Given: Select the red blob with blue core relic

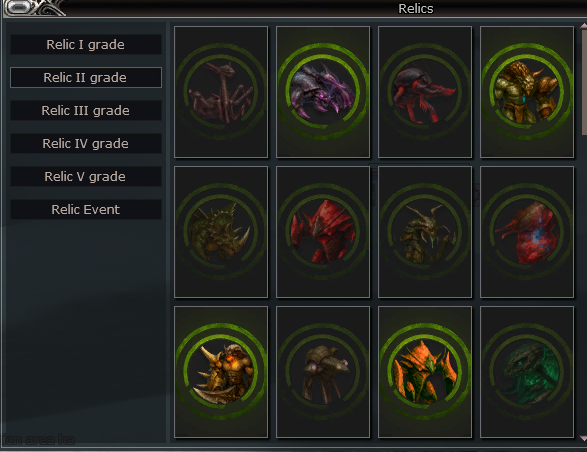Looking at the screenshot, I should [x=527, y=232].
